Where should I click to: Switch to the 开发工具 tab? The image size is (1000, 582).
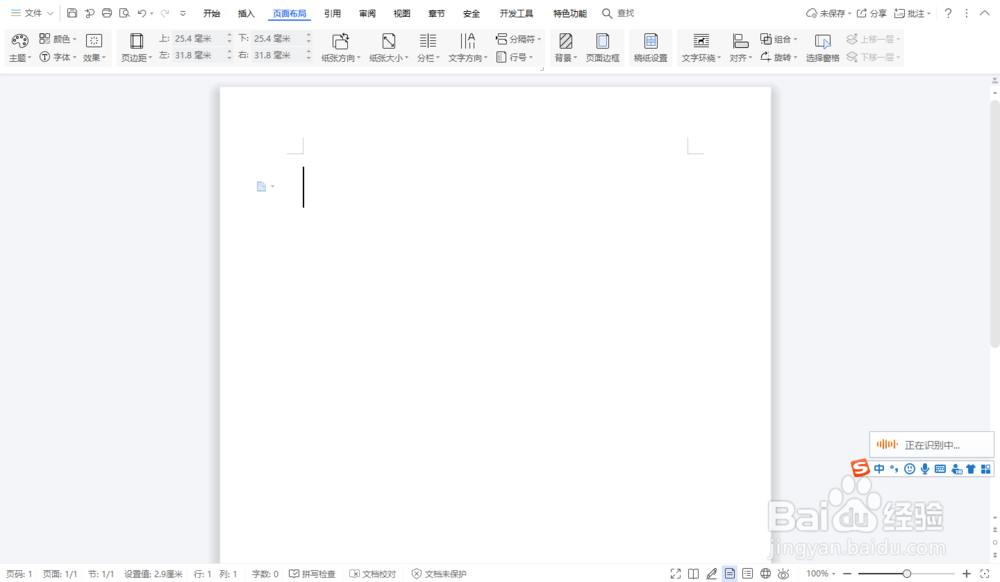pos(516,13)
